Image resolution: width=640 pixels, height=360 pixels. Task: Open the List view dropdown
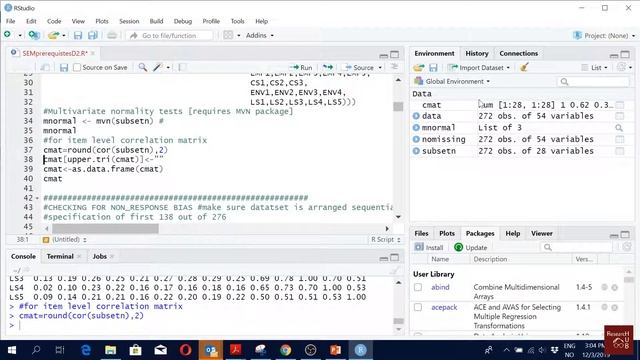tap(595, 67)
